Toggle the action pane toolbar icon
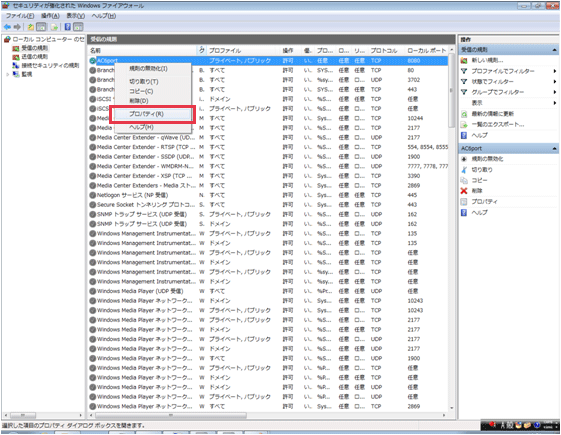The image size is (561, 435). point(78,27)
